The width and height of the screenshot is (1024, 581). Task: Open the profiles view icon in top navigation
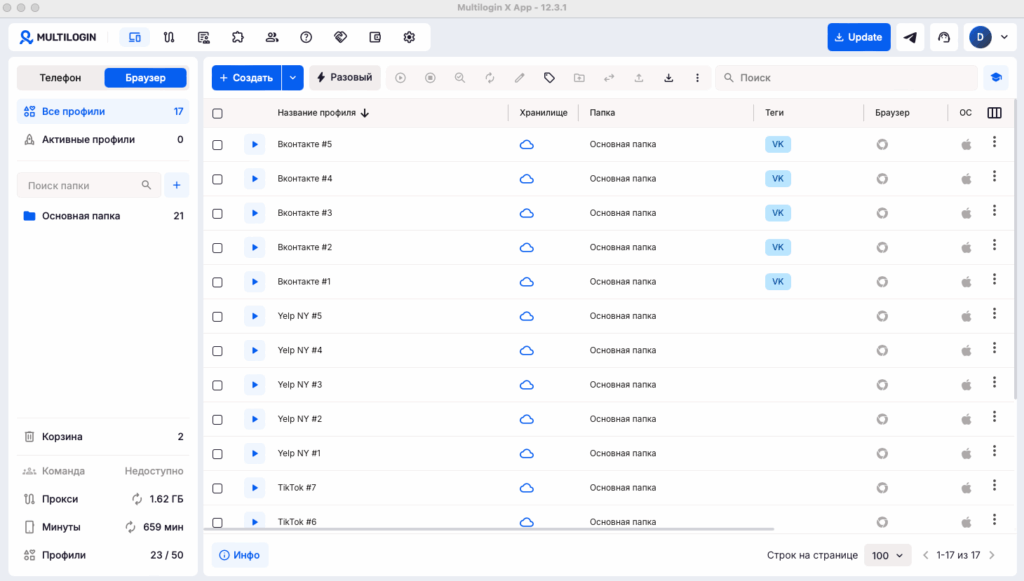[135, 37]
